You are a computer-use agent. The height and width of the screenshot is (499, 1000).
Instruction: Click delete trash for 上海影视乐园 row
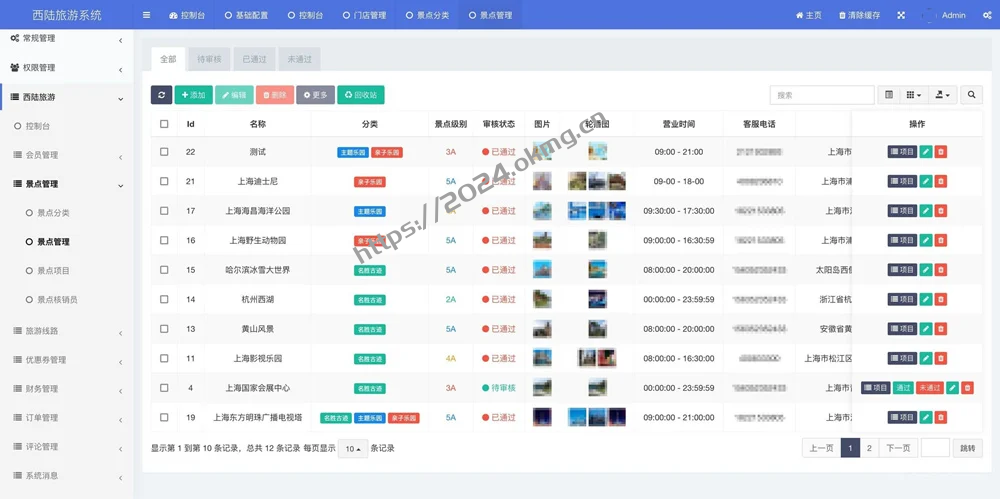click(941, 358)
